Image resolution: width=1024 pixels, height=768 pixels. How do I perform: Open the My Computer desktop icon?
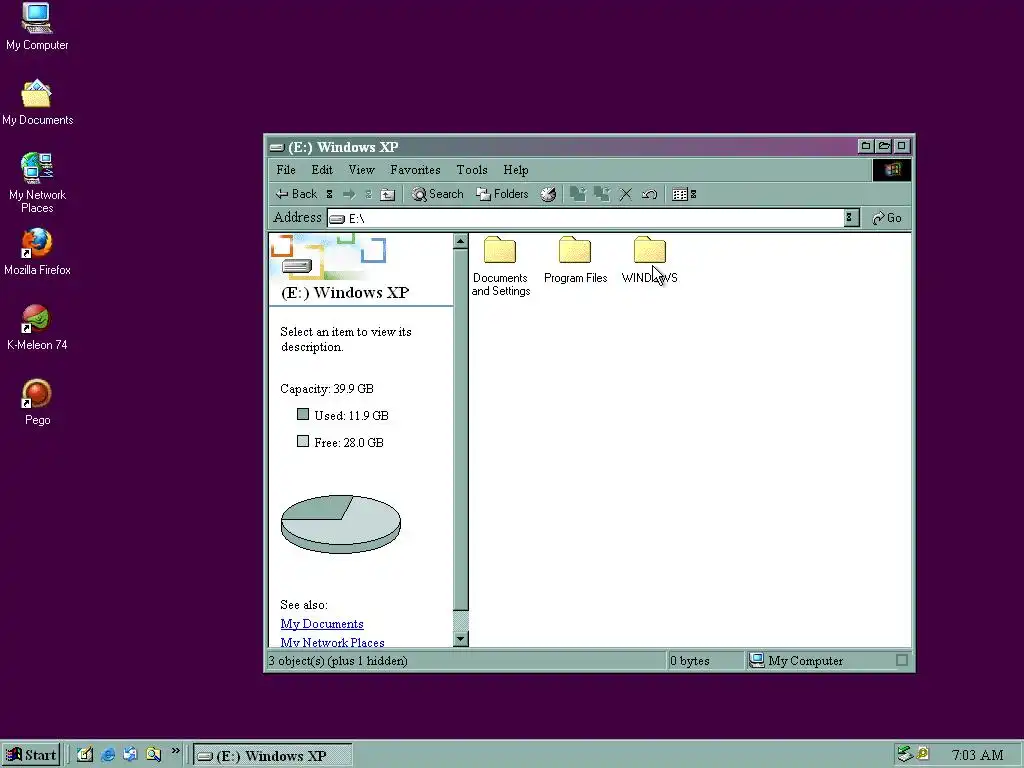37,27
